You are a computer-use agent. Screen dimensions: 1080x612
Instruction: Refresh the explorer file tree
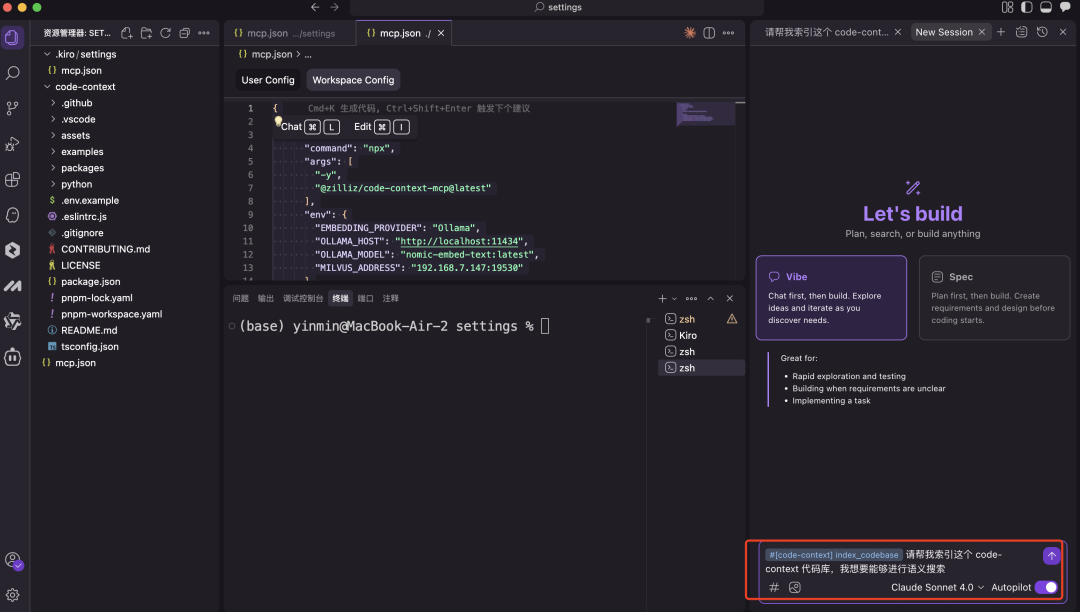pos(165,32)
